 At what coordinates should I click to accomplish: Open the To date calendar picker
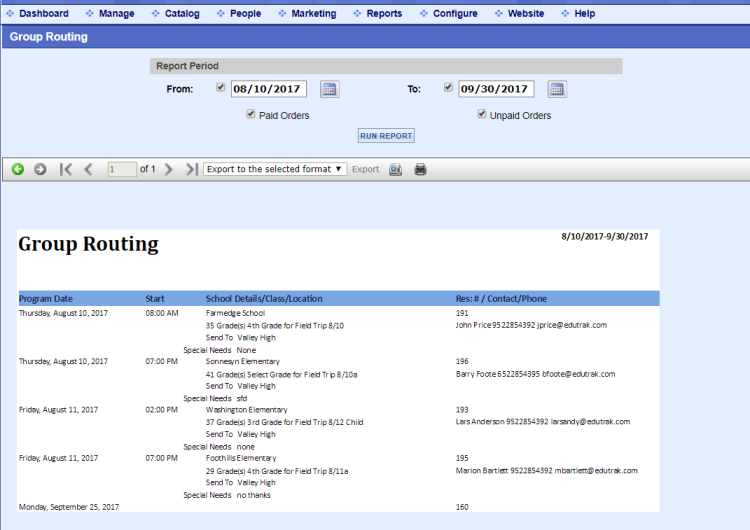(x=557, y=89)
